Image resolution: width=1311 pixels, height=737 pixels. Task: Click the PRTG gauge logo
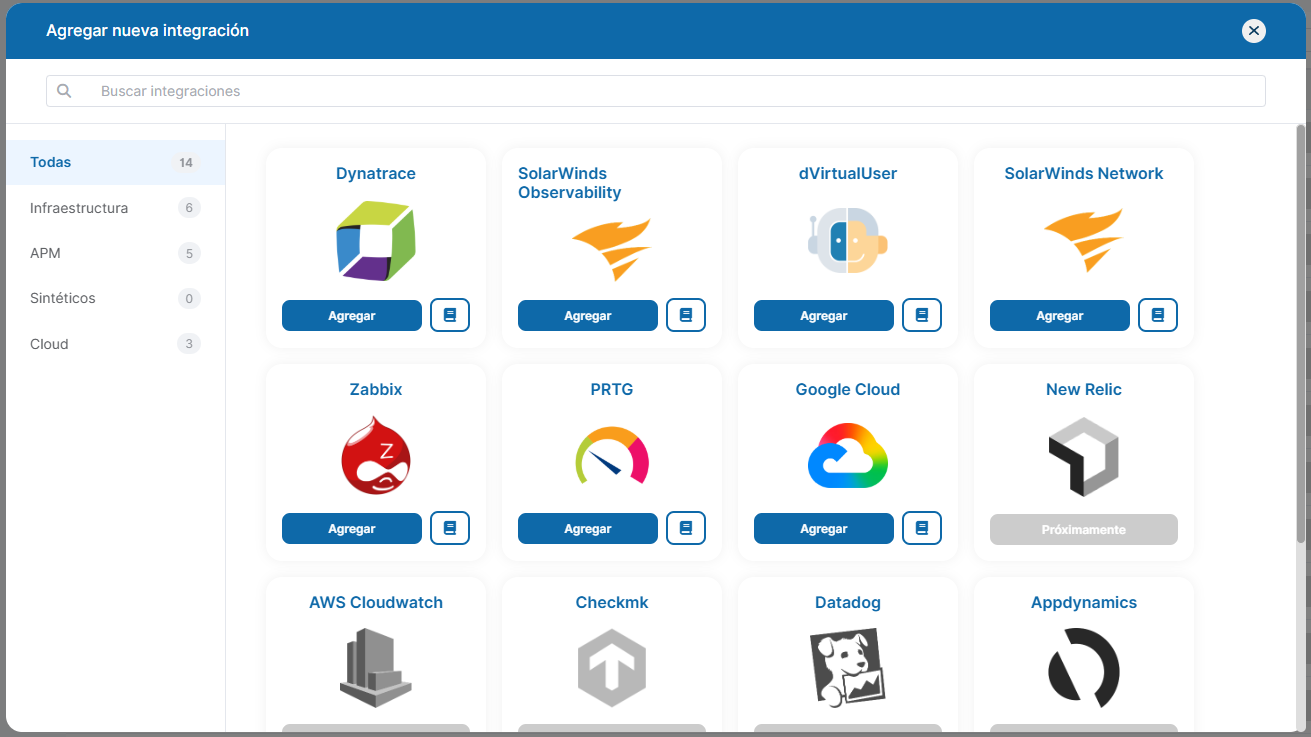(612, 456)
